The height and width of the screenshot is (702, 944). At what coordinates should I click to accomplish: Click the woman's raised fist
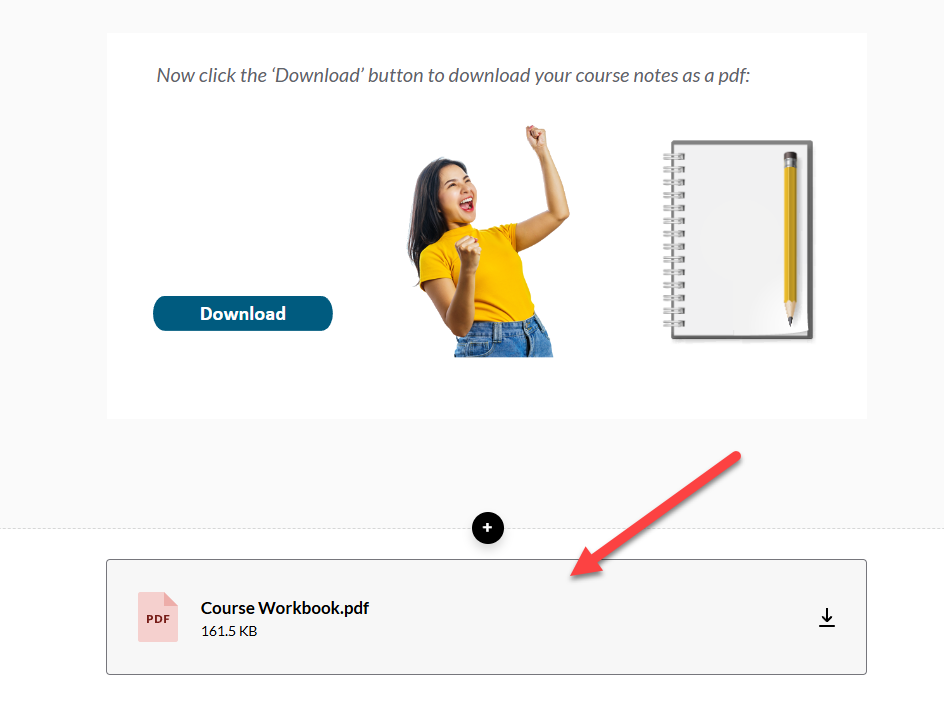point(535,136)
